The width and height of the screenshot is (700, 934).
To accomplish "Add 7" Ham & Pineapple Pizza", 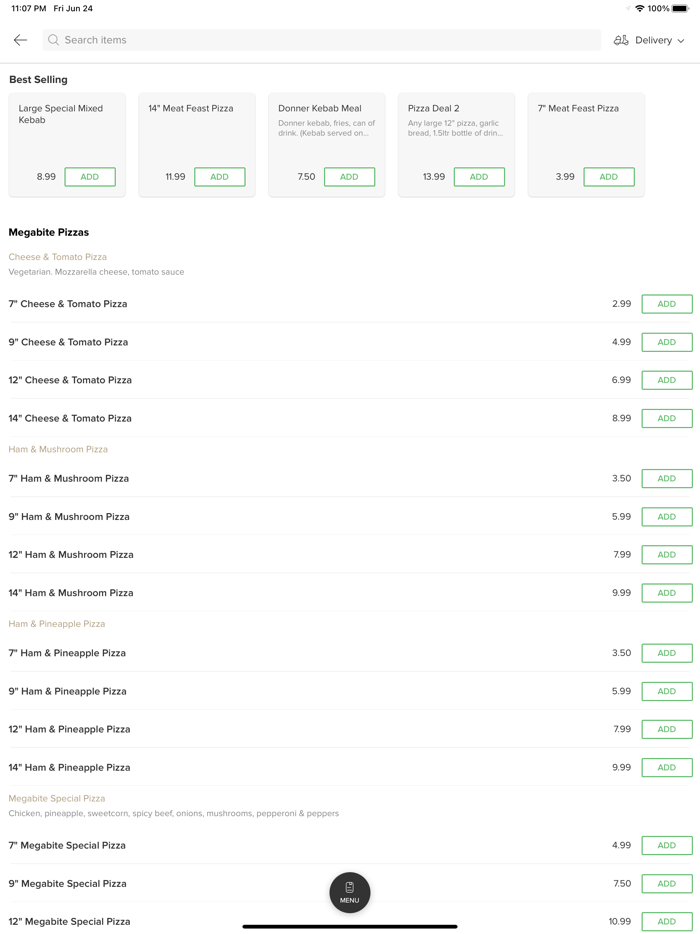I will point(667,653).
